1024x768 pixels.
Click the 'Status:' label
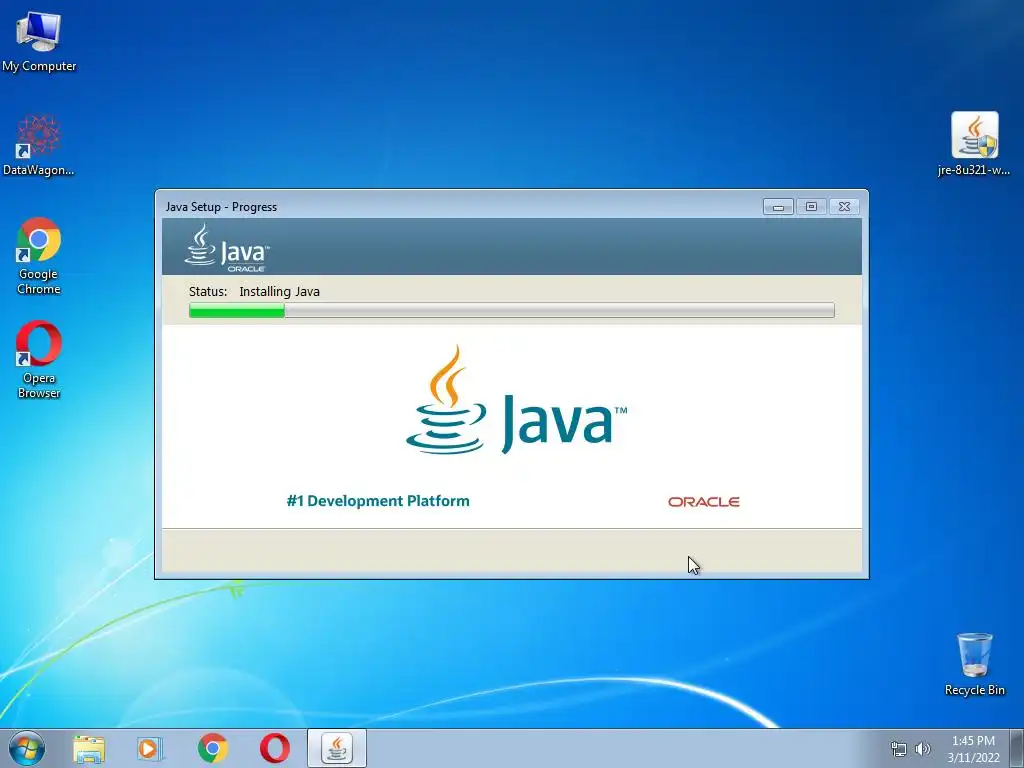pyautogui.click(x=208, y=292)
